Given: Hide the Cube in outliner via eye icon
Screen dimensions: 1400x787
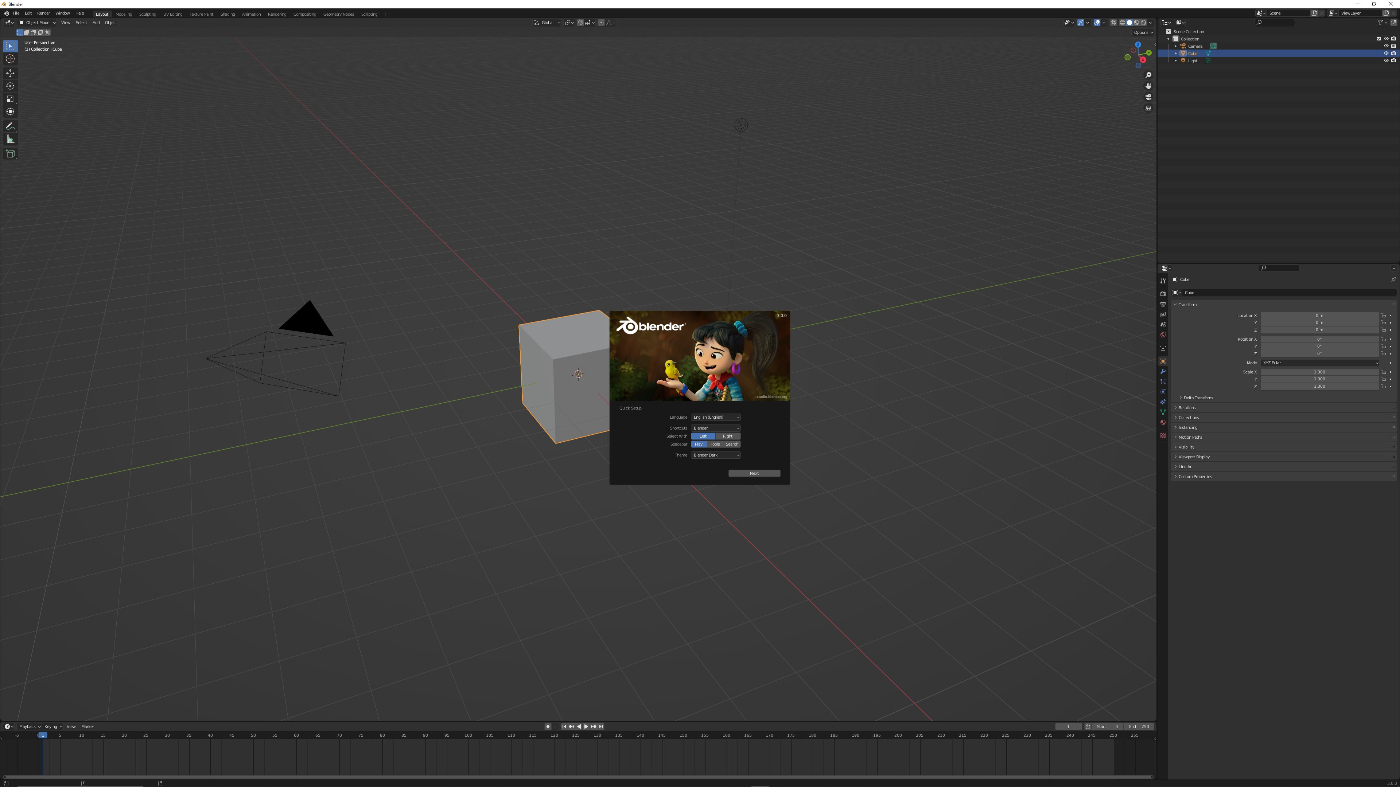Looking at the screenshot, I should 1386,53.
